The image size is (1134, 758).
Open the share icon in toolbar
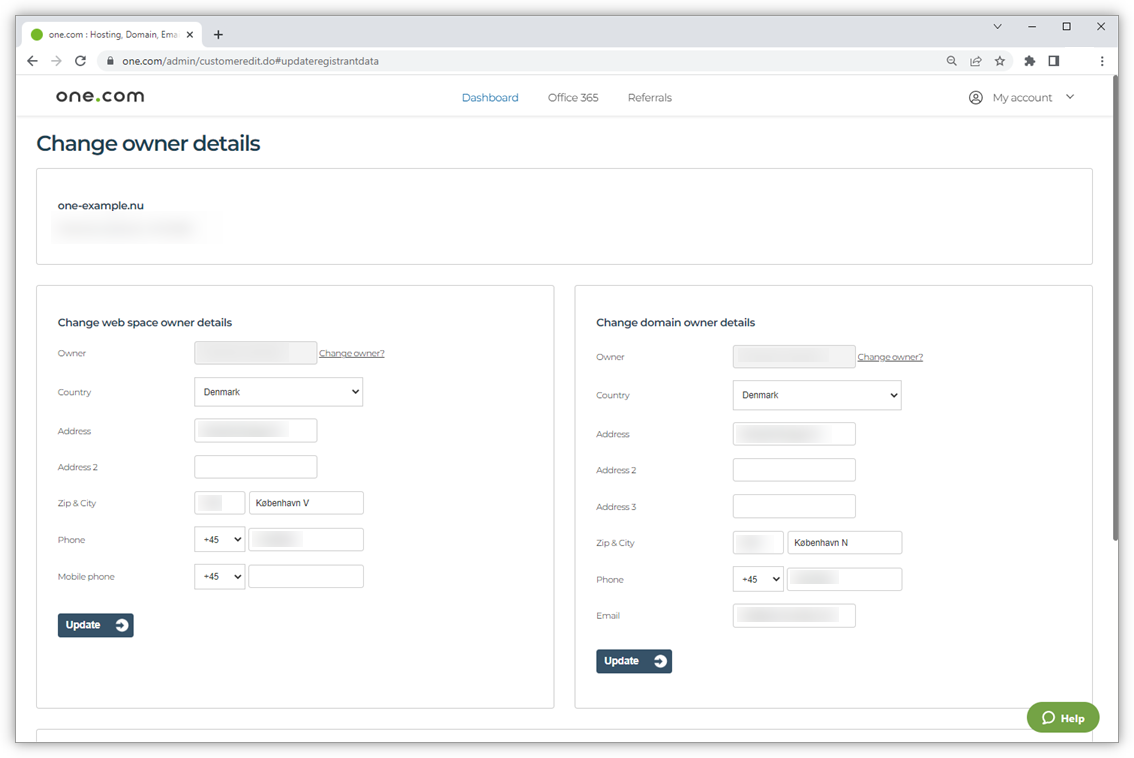pyautogui.click(x=975, y=60)
